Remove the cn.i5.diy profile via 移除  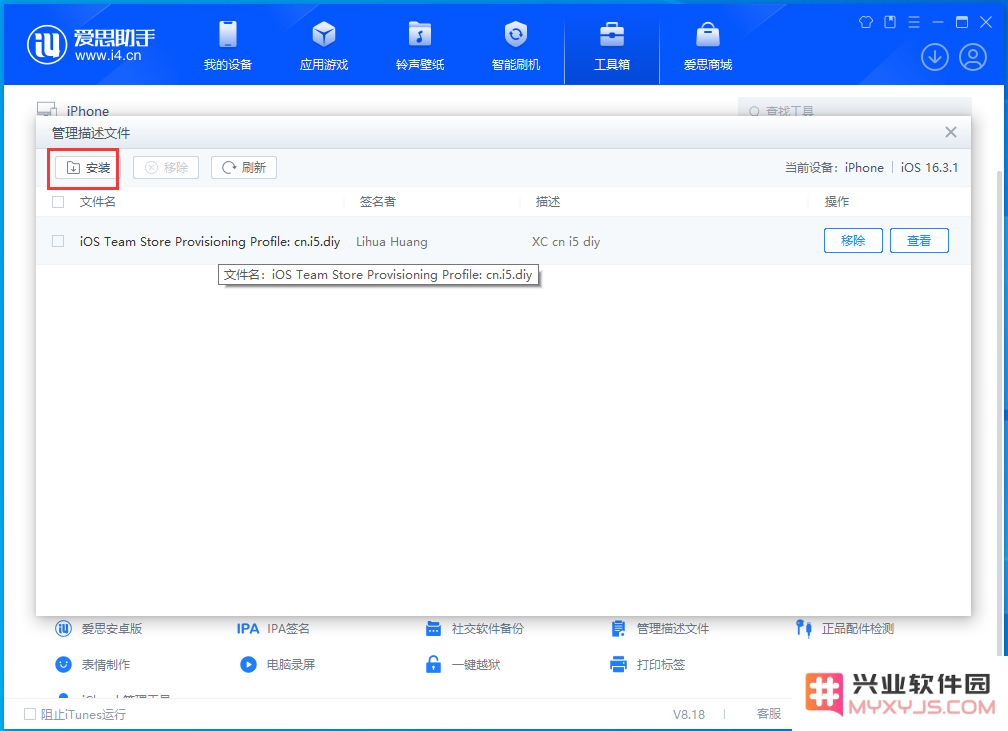(x=853, y=240)
